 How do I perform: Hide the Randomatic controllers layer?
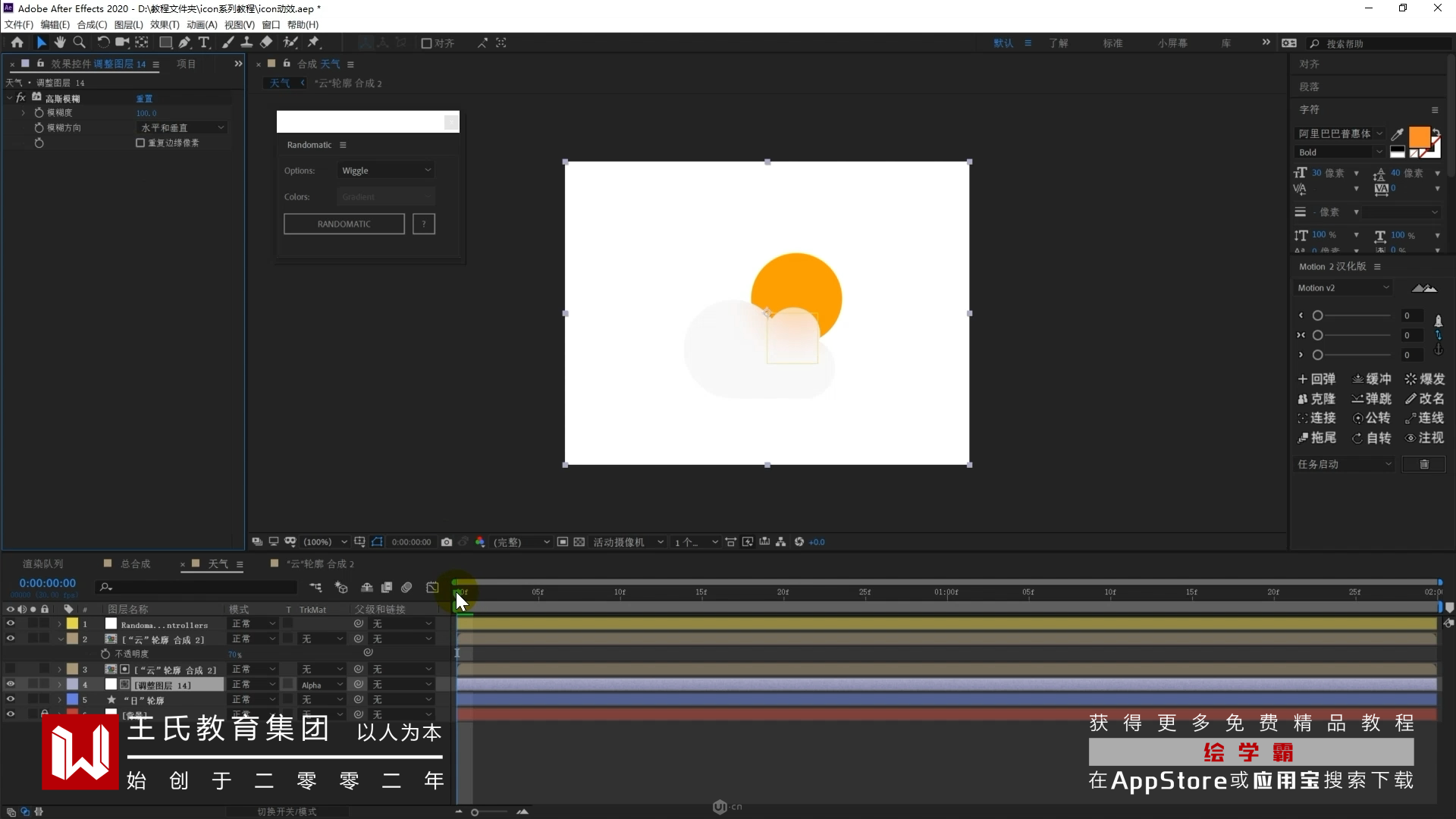coord(11,624)
